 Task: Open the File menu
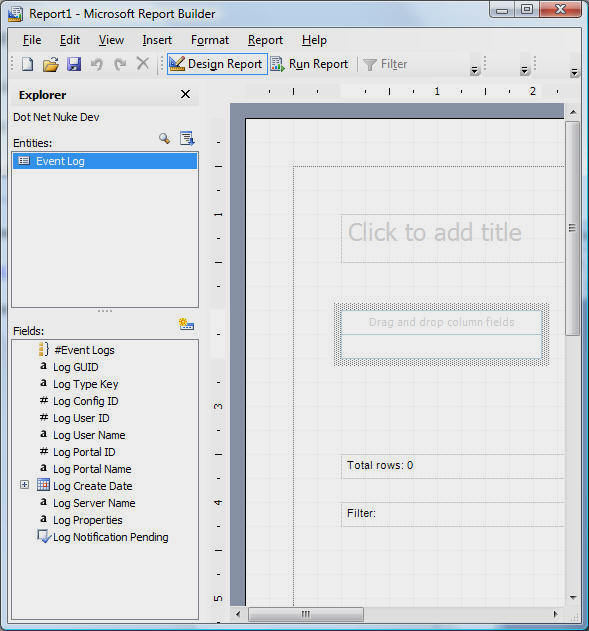tap(32, 40)
